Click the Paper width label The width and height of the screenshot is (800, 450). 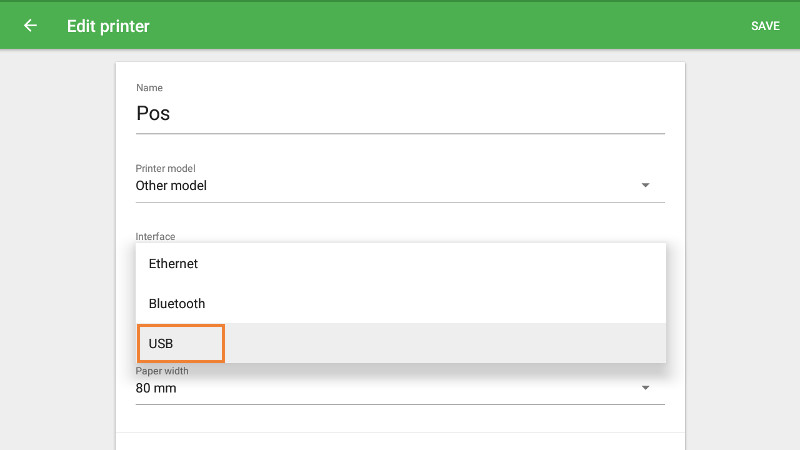point(162,371)
